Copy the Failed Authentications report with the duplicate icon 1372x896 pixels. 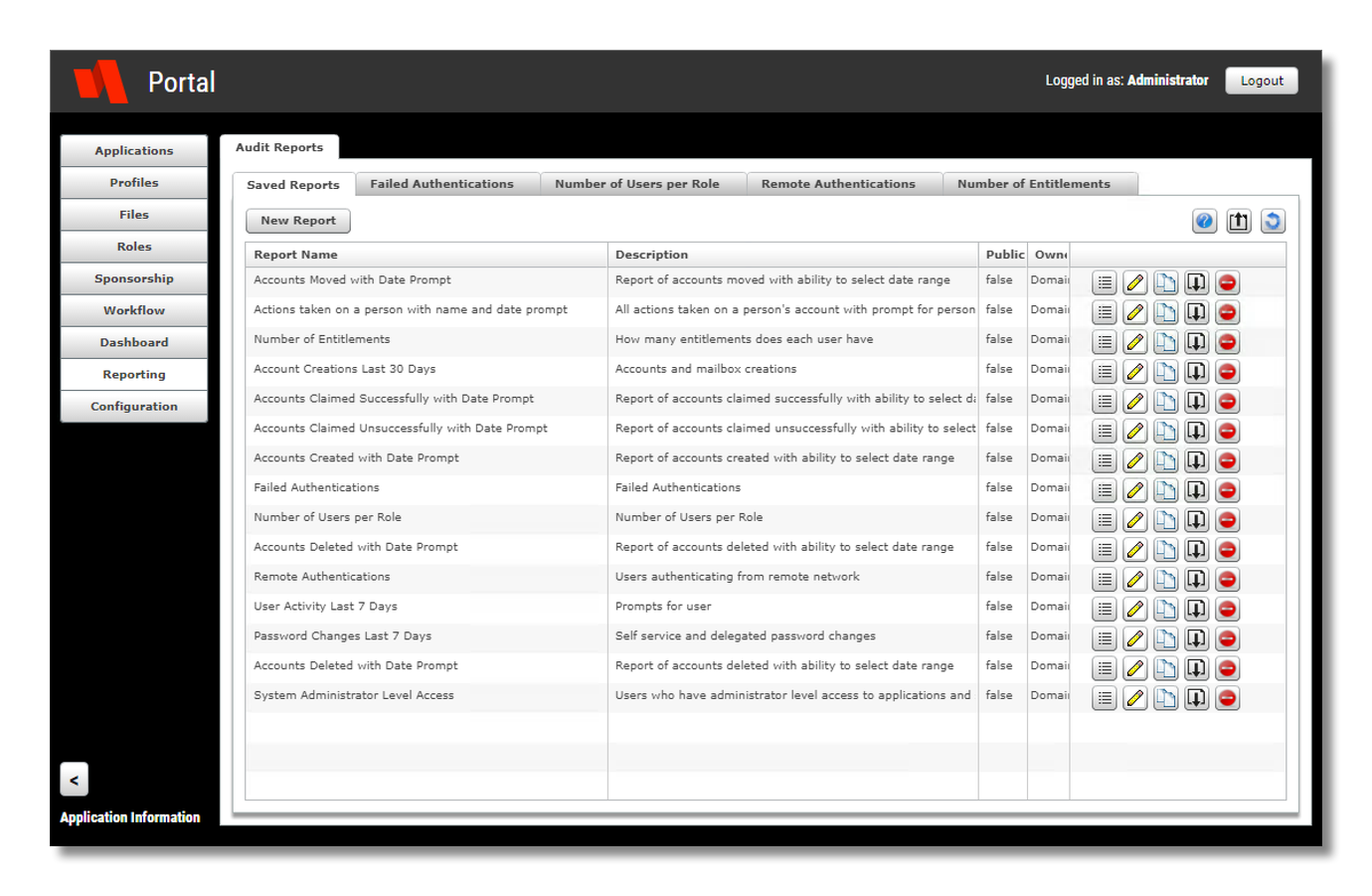(1165, 489)
